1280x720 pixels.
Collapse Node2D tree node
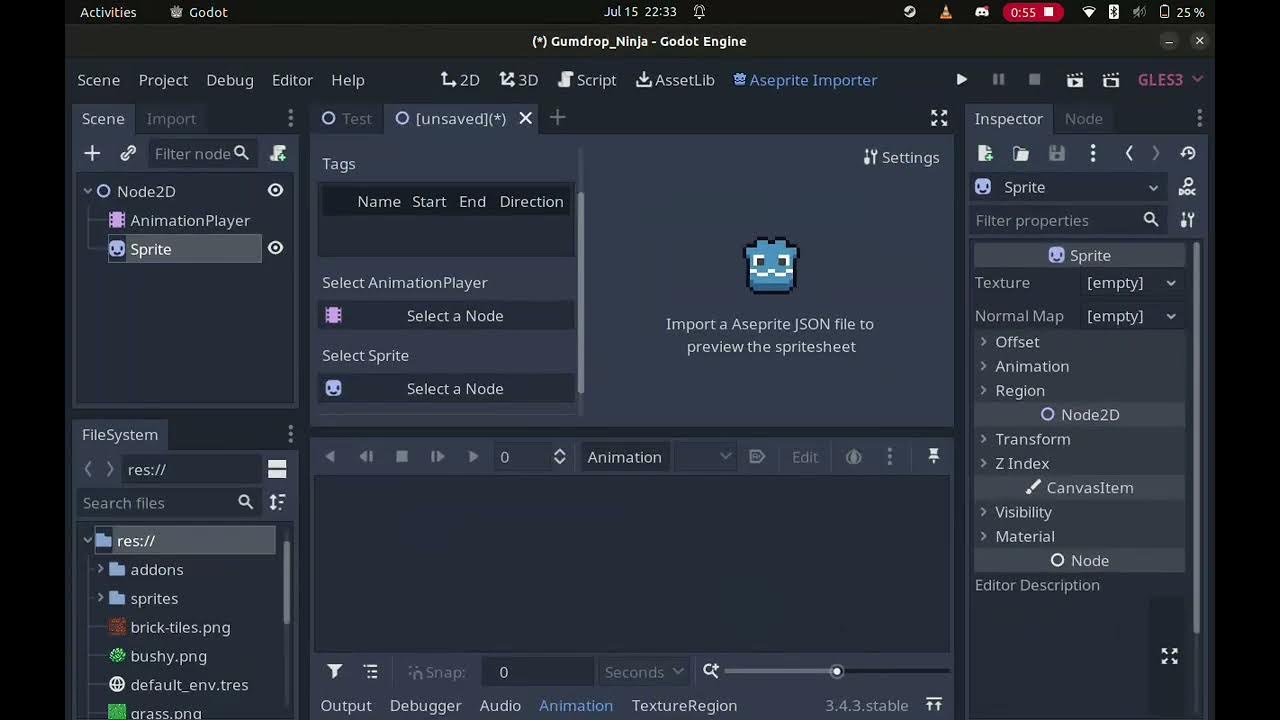pos(88,191)
